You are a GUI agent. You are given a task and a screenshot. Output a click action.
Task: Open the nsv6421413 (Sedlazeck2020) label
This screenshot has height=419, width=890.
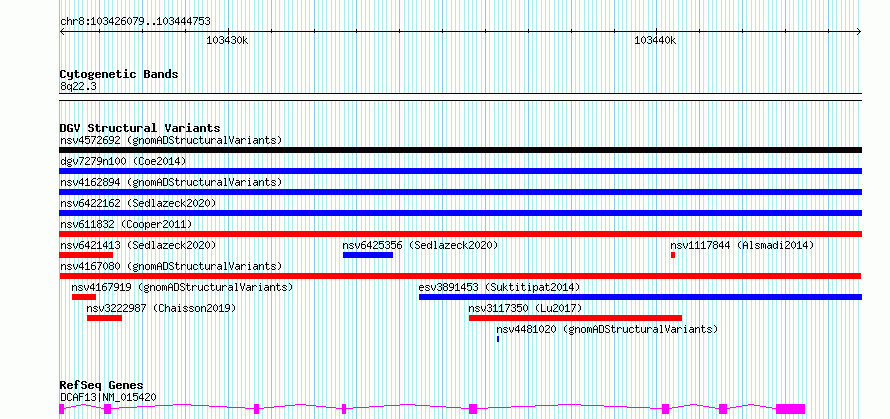coord(138,245)
